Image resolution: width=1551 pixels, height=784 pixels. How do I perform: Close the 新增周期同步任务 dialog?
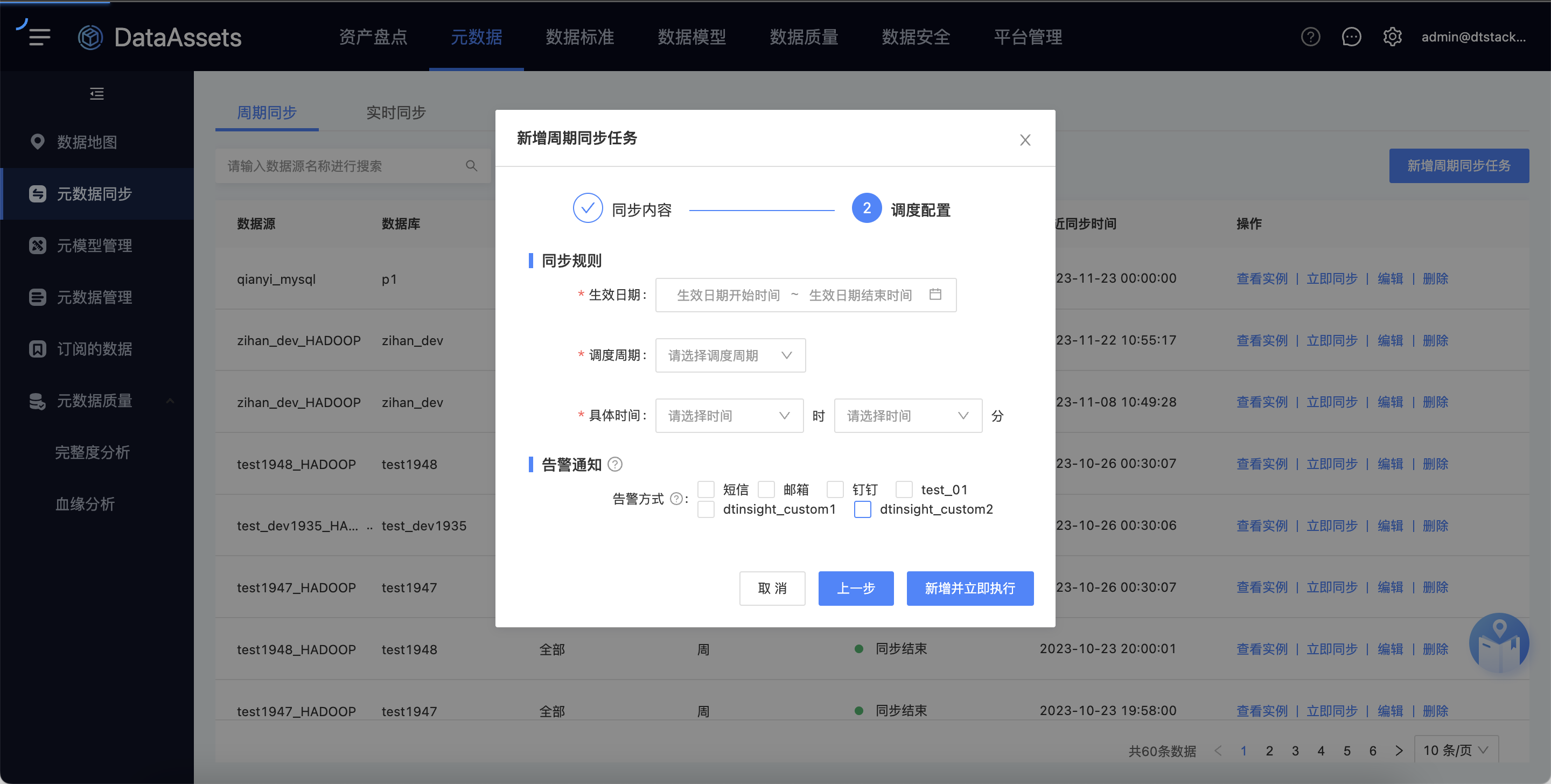click(1025, 139)
